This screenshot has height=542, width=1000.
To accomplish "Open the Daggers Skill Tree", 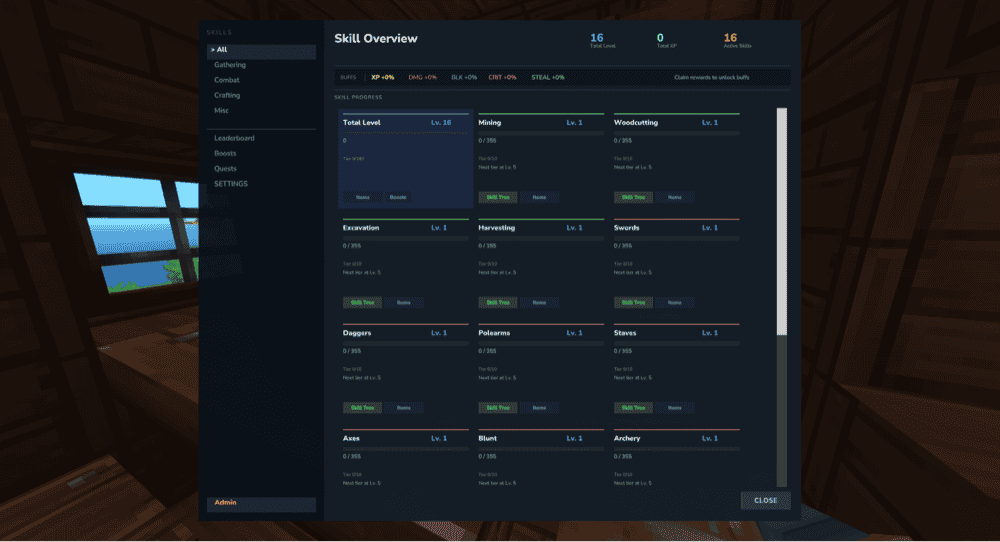I will 362,408.
